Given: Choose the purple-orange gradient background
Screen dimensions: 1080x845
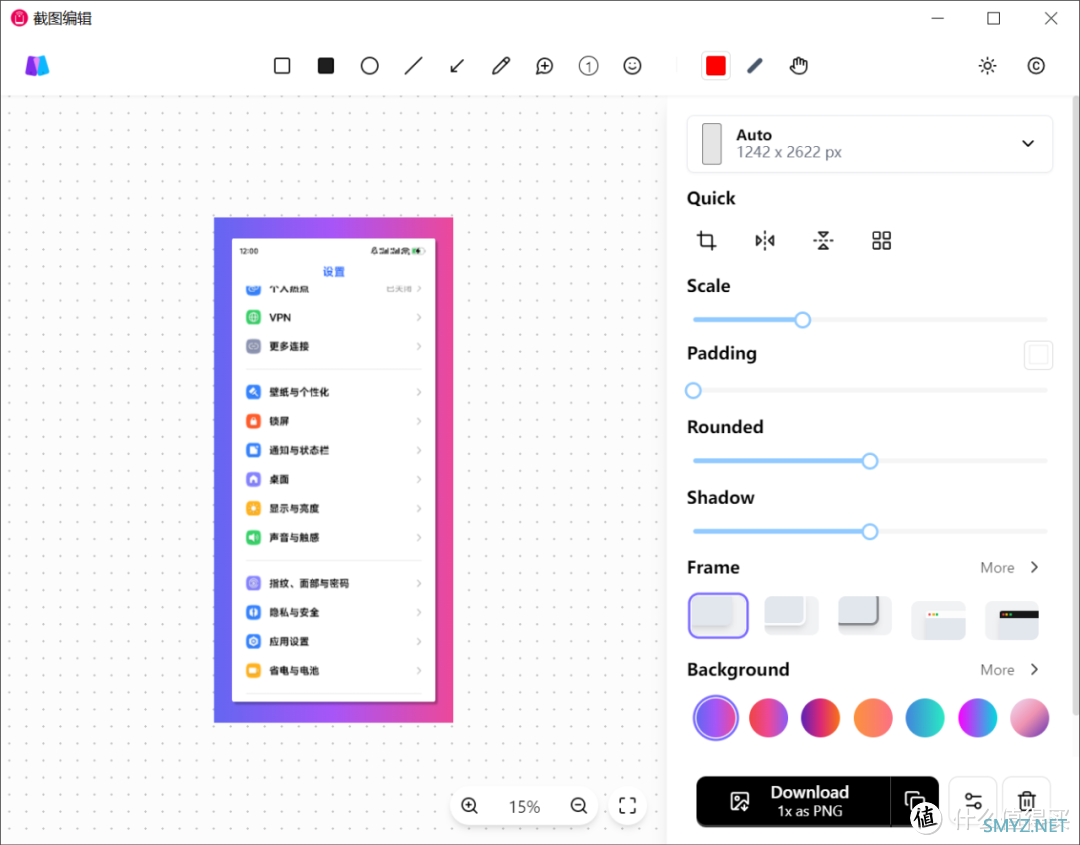Looking at the screenshot, I should (x=820, y=718).
